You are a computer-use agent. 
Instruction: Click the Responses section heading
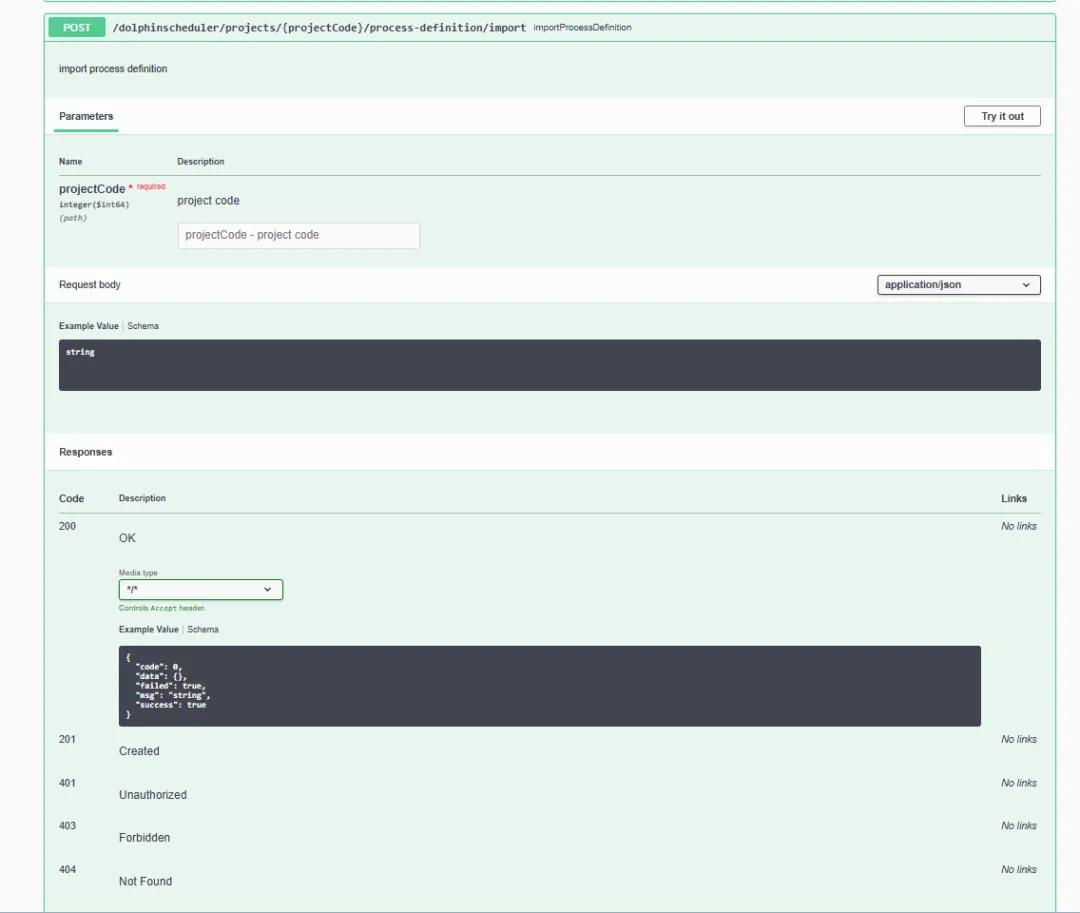click(85, 452)
